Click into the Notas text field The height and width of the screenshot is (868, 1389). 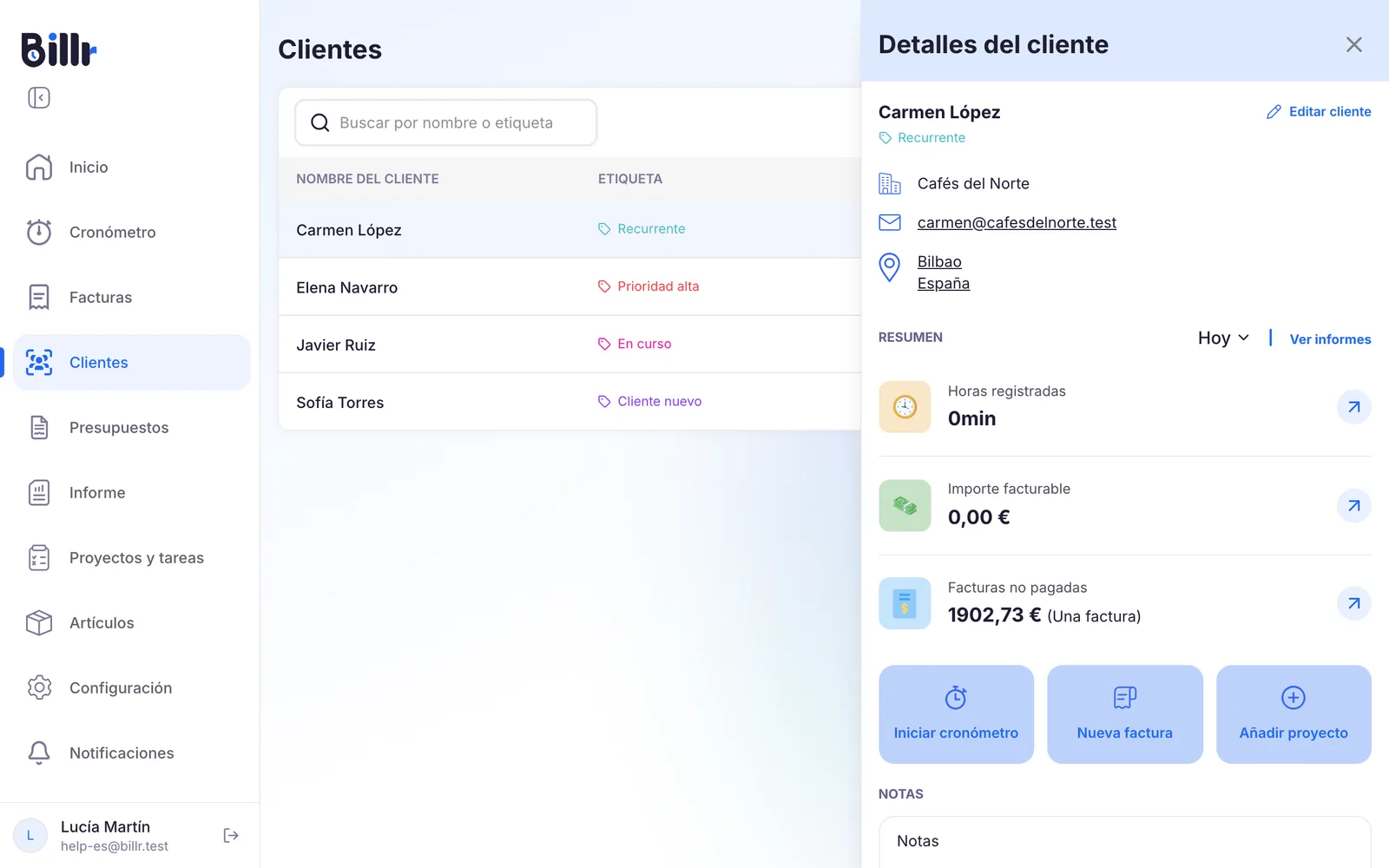[x=1125, y=842]
